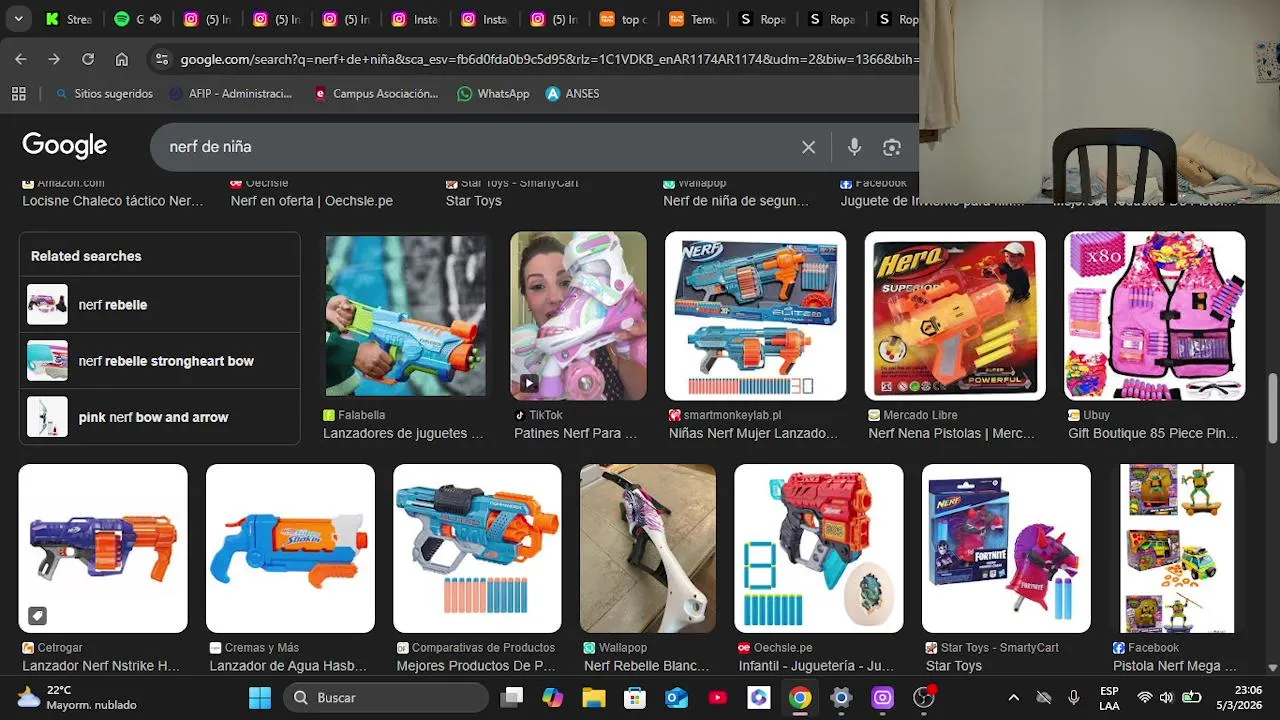
Task: Click the taskbar Buscar search box
Action: click(x=386, y=697)
